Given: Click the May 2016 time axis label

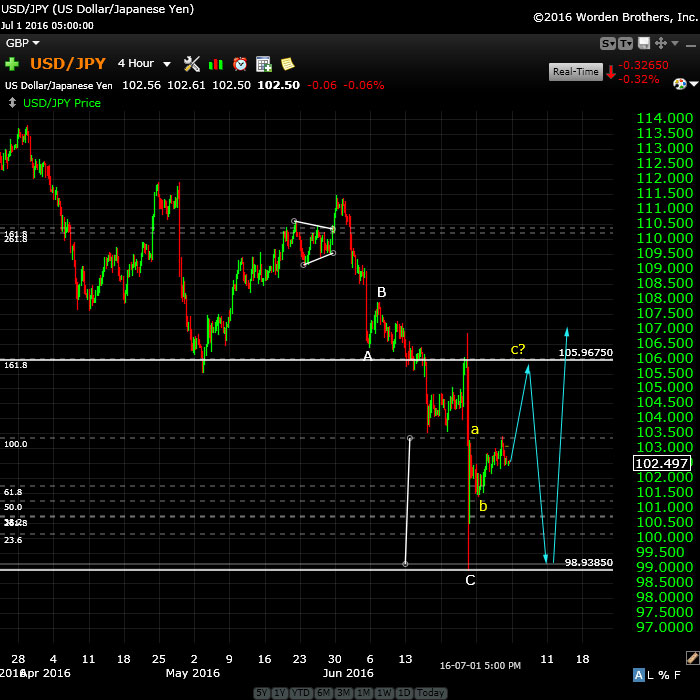Looking at the screenshot, I should pos(192,673).
